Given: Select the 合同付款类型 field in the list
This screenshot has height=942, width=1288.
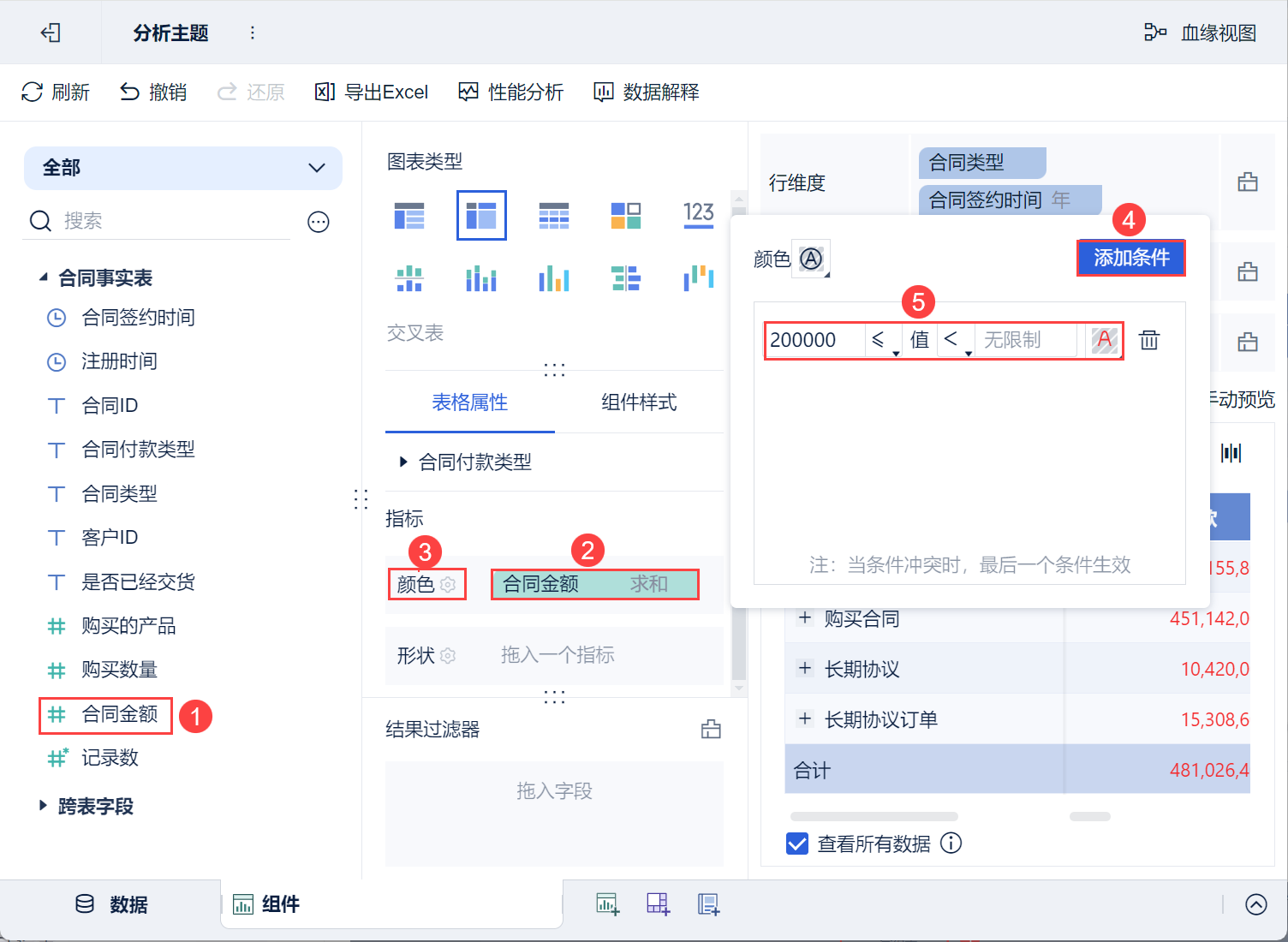Looking at the screenshot, I should click(121, 450).
